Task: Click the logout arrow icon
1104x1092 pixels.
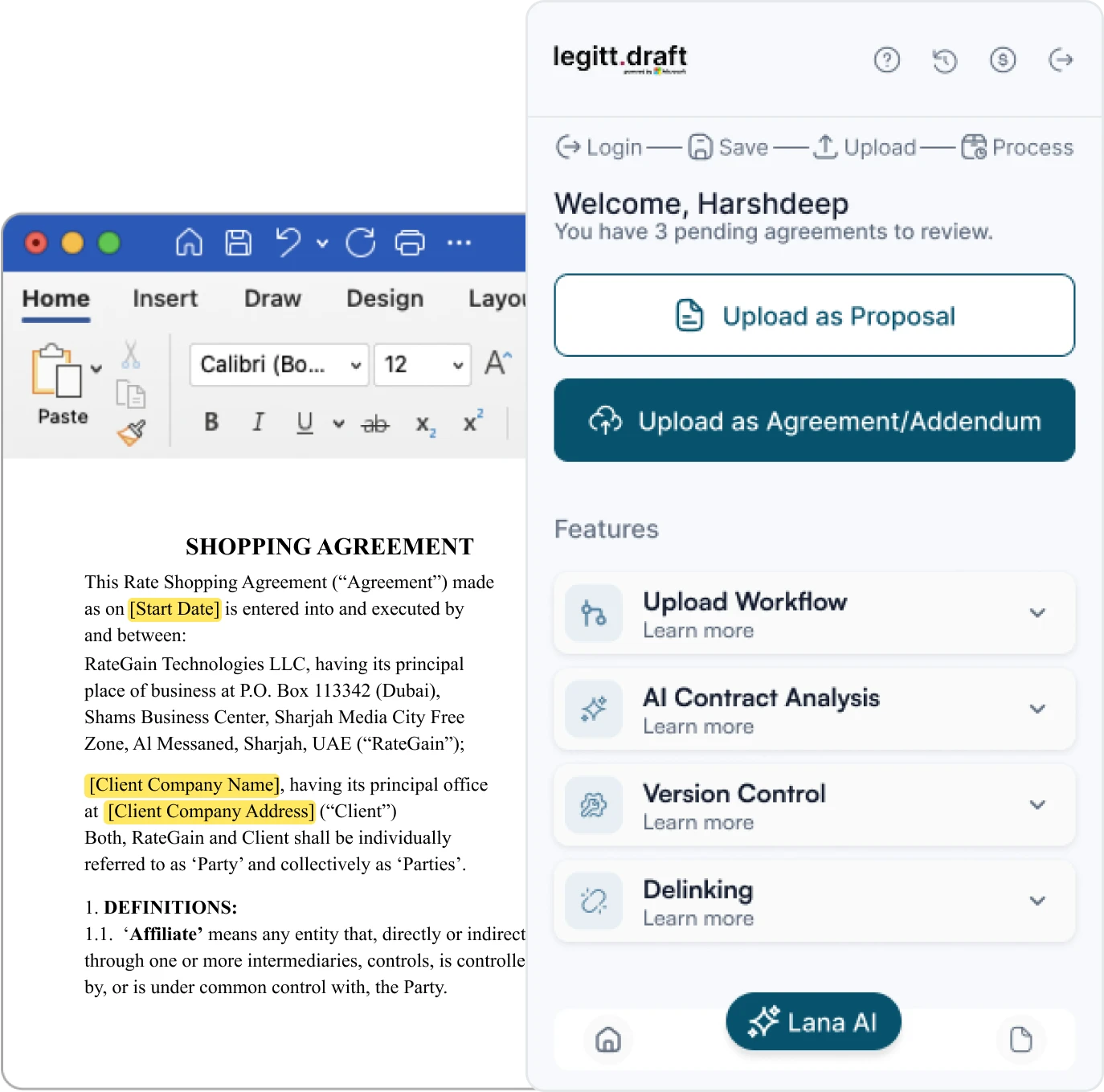Action: (1061, 59)
